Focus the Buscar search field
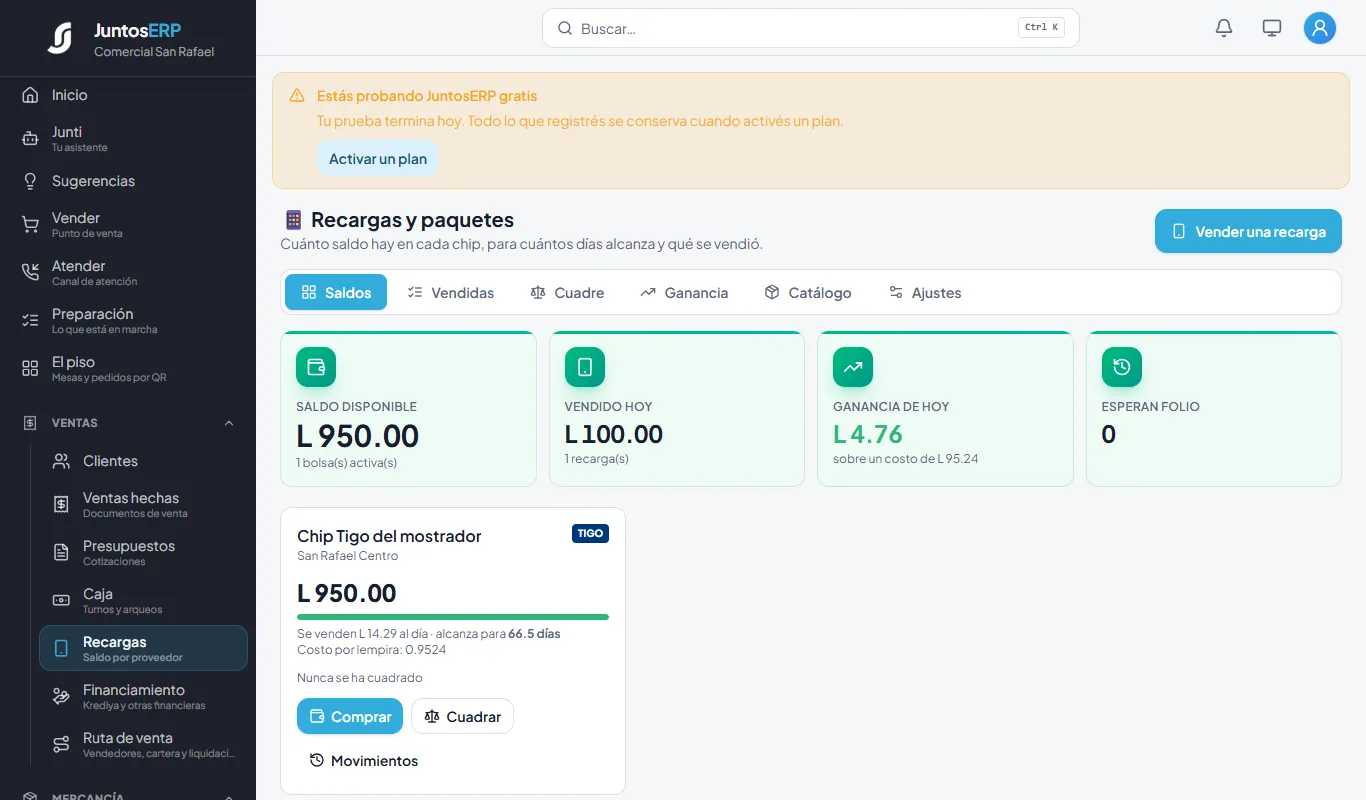 tap(811, 28)
